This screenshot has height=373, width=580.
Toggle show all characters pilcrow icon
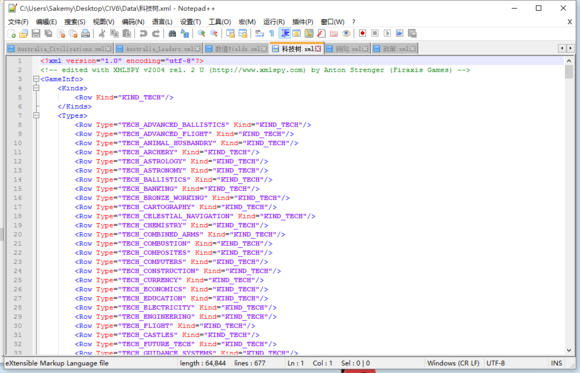272,34
